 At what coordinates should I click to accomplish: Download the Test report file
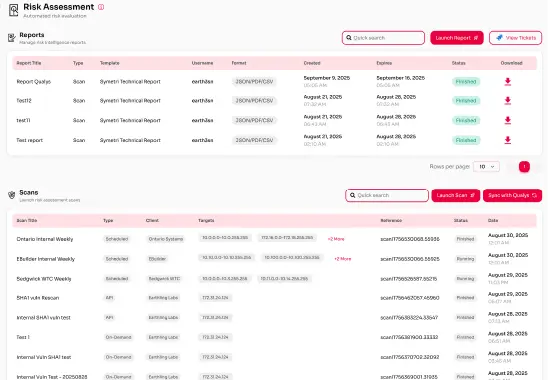[508, 140]
